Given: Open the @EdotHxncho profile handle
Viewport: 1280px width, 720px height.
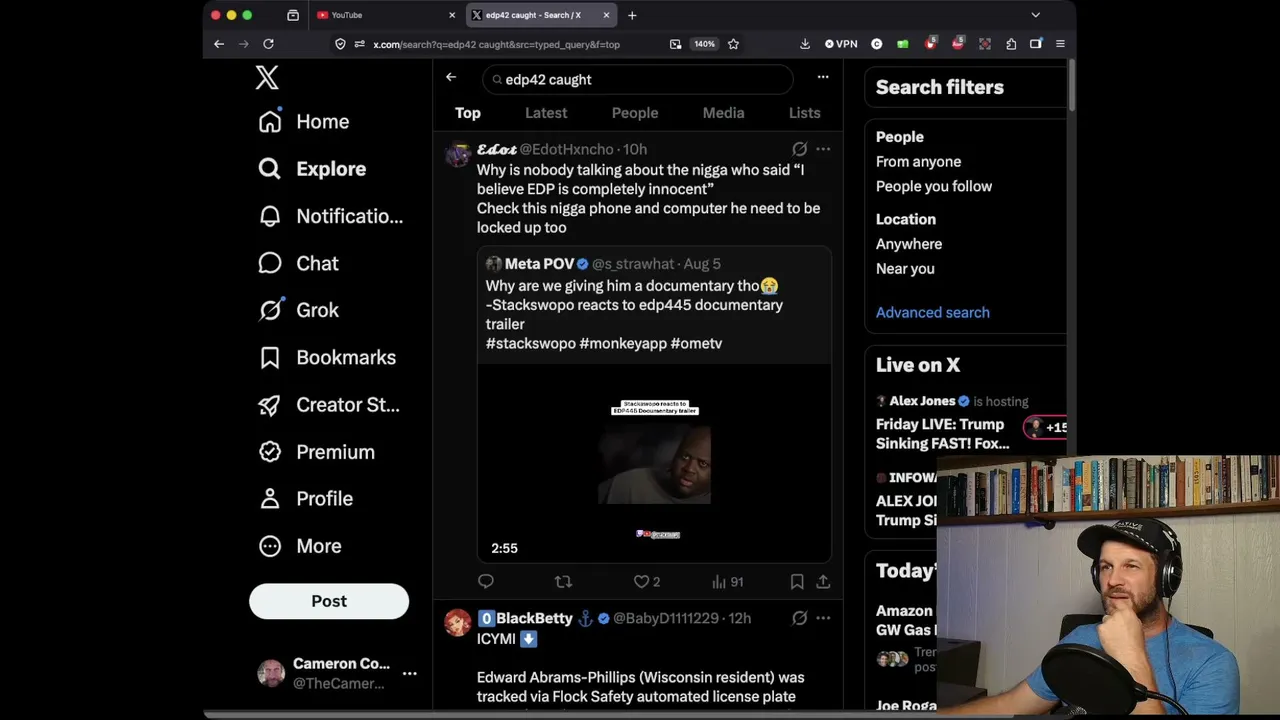Looking at the screenshot, I should click(566, 149).
